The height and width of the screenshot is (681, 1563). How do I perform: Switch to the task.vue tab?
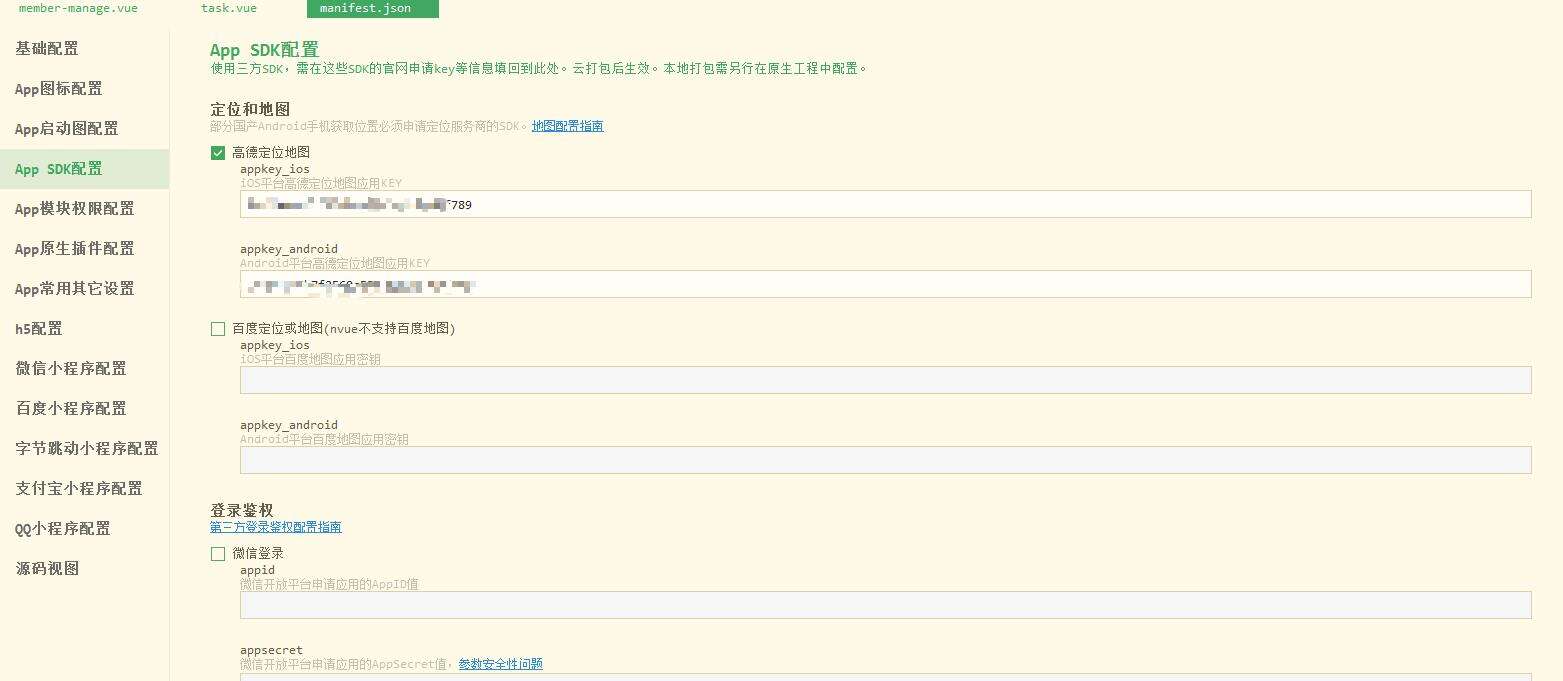(x=228, y=8)
